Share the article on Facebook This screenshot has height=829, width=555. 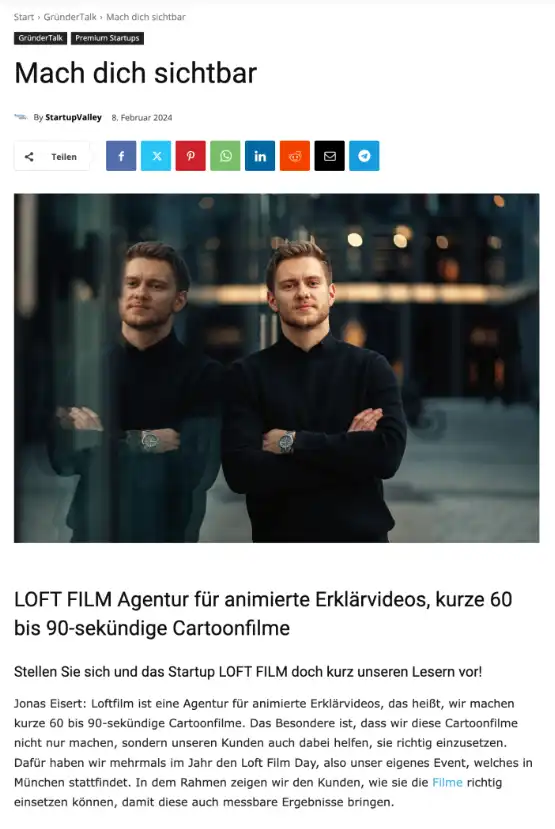click(121, 156)
